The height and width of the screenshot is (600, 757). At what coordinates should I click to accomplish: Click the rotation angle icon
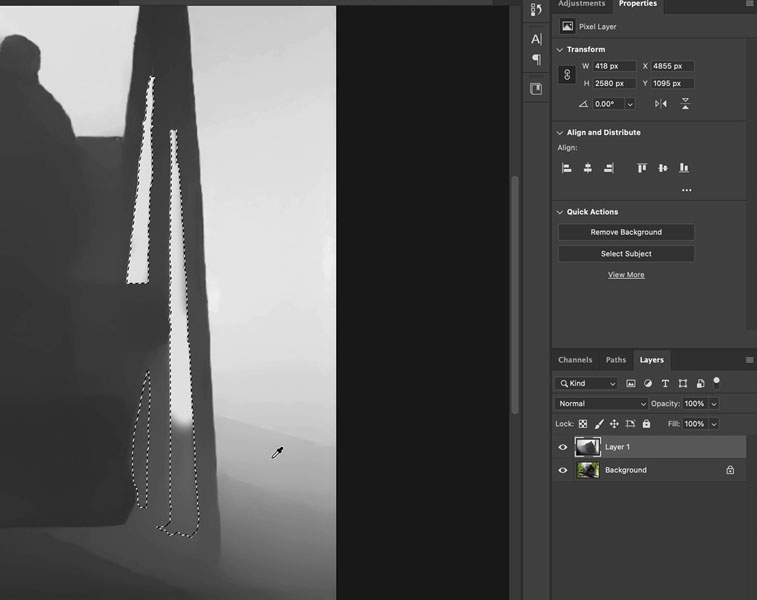[x=583, y=104]
